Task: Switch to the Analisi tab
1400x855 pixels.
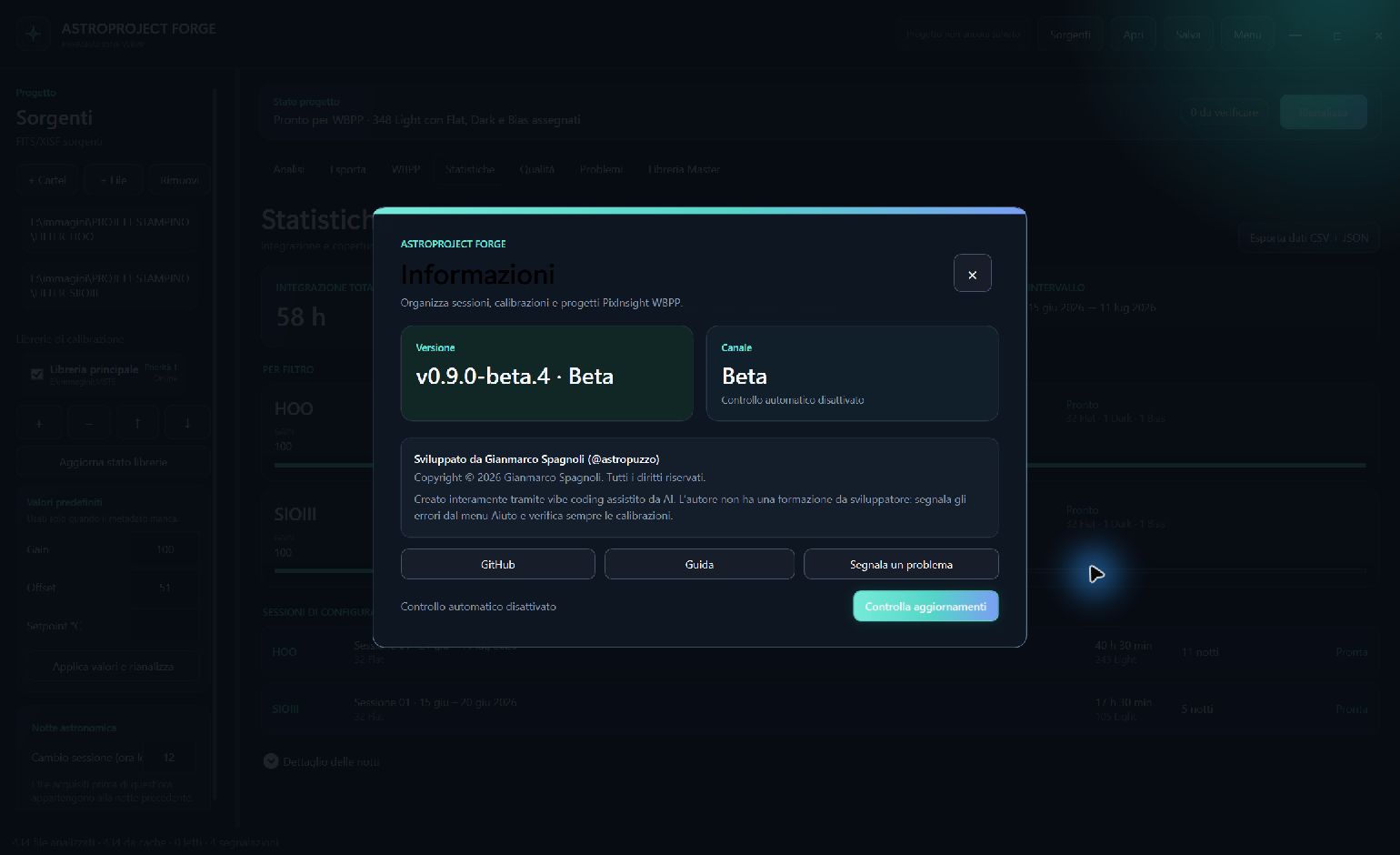Action: [x=288, y=169]
